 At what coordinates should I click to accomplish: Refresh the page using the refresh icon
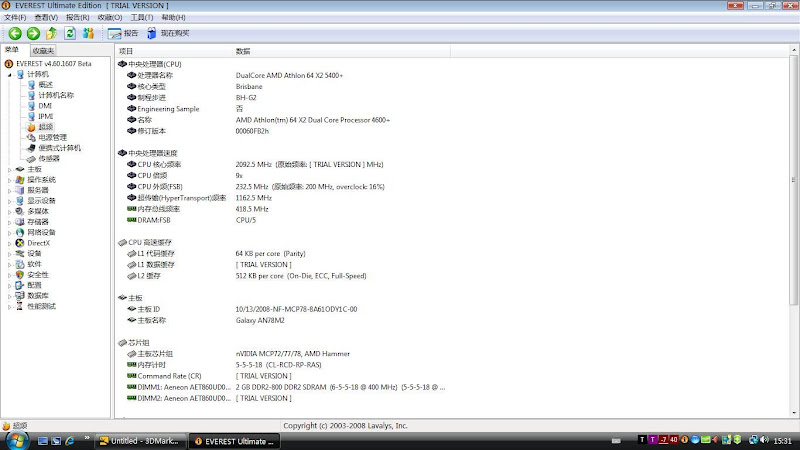coord(70,34)
